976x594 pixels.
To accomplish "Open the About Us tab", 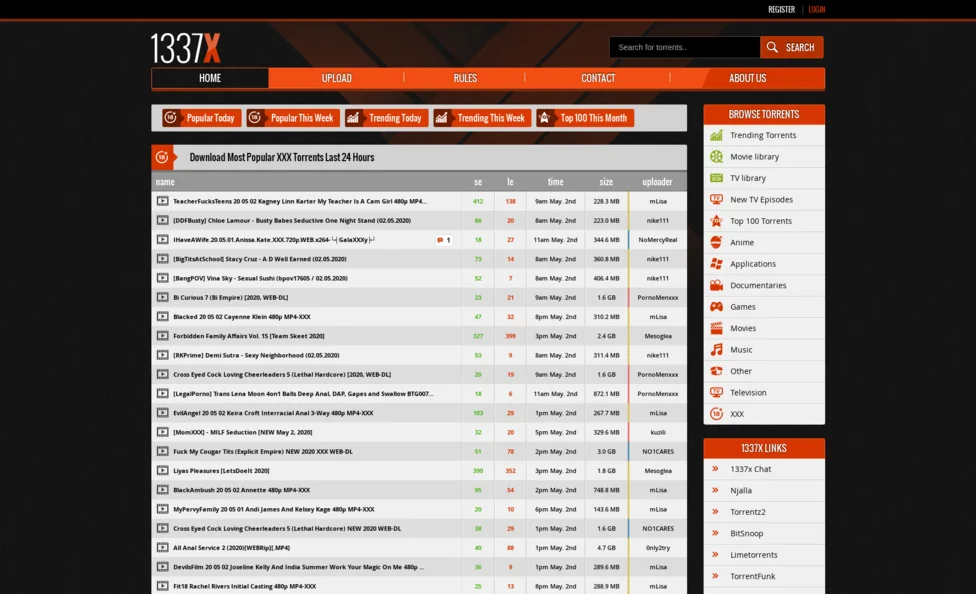I will pos(748,78).
